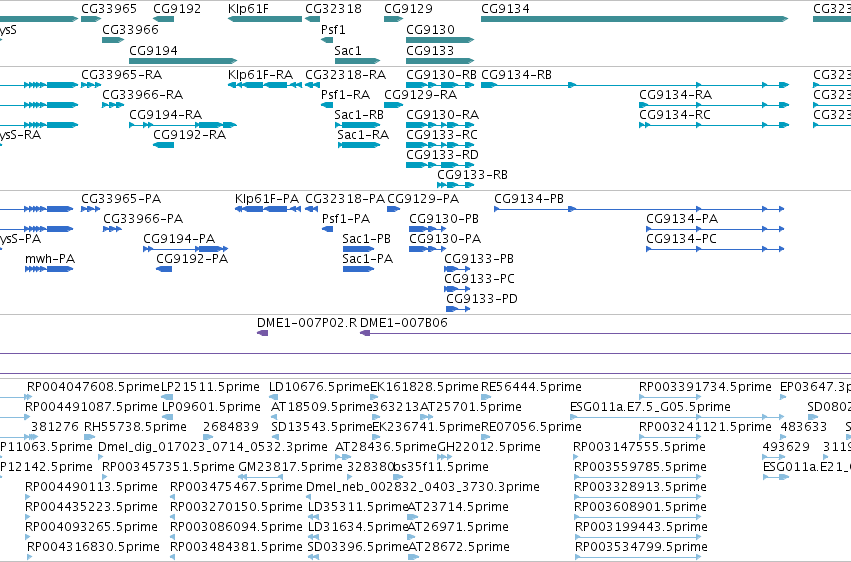851x562 pixels.
Task: Select the CG9133-PB protein label
Action: tap(479, 259)
